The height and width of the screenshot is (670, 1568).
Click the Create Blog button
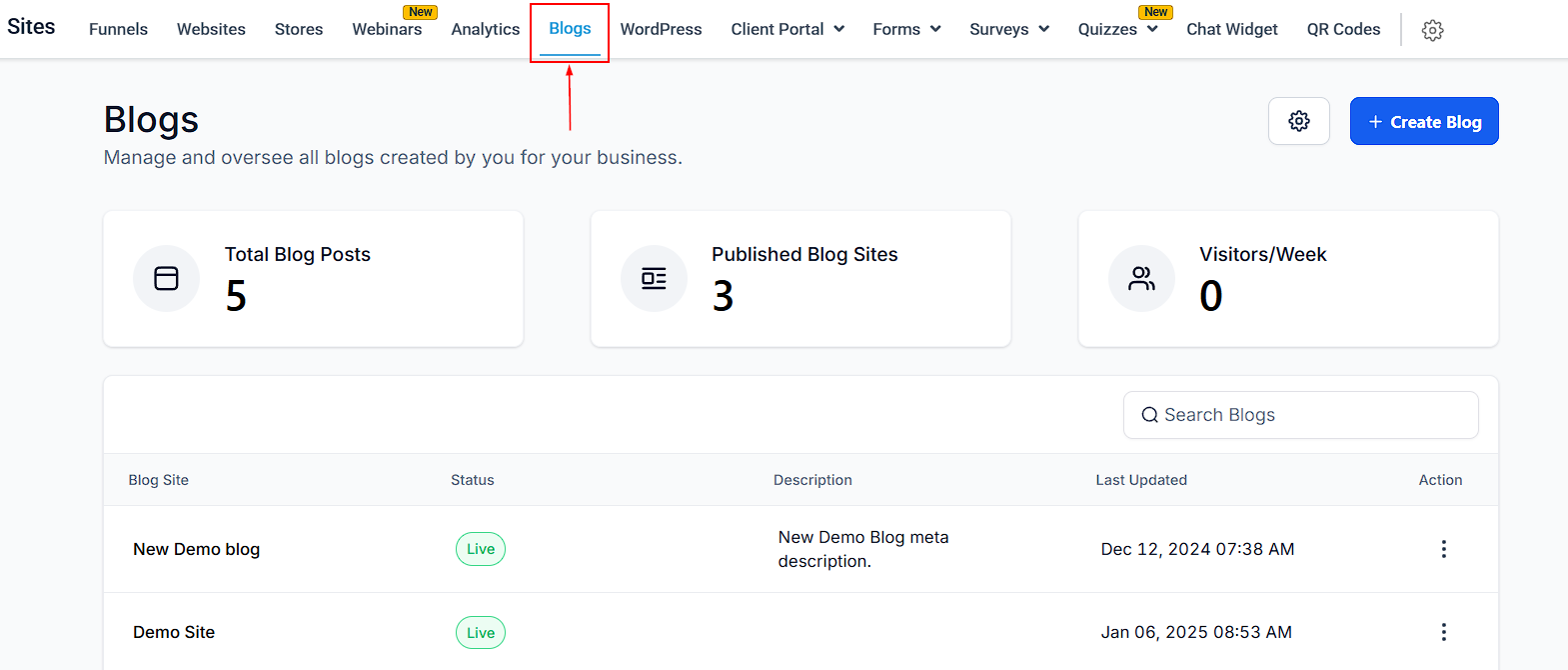(1423, 121)
